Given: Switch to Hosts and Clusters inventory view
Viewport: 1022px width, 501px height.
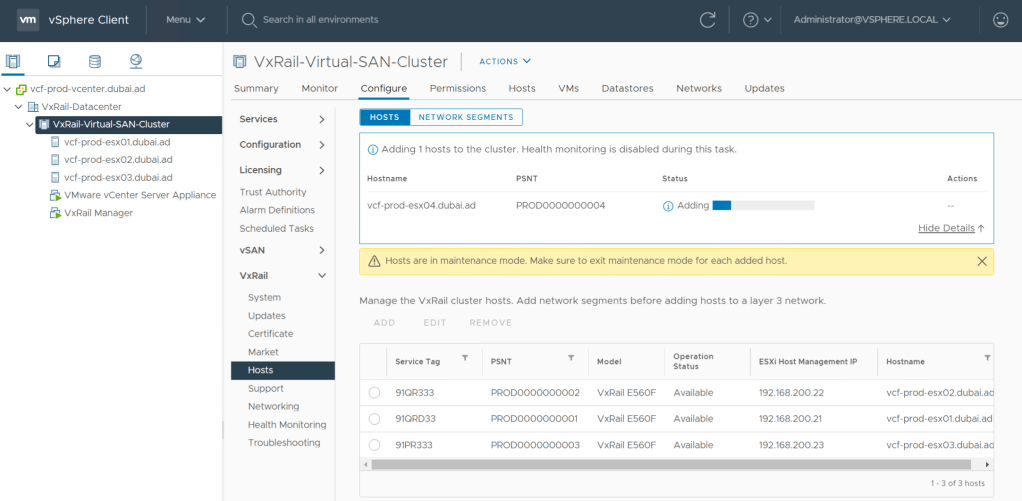Looking at the screenshot, I should point(13,62).
